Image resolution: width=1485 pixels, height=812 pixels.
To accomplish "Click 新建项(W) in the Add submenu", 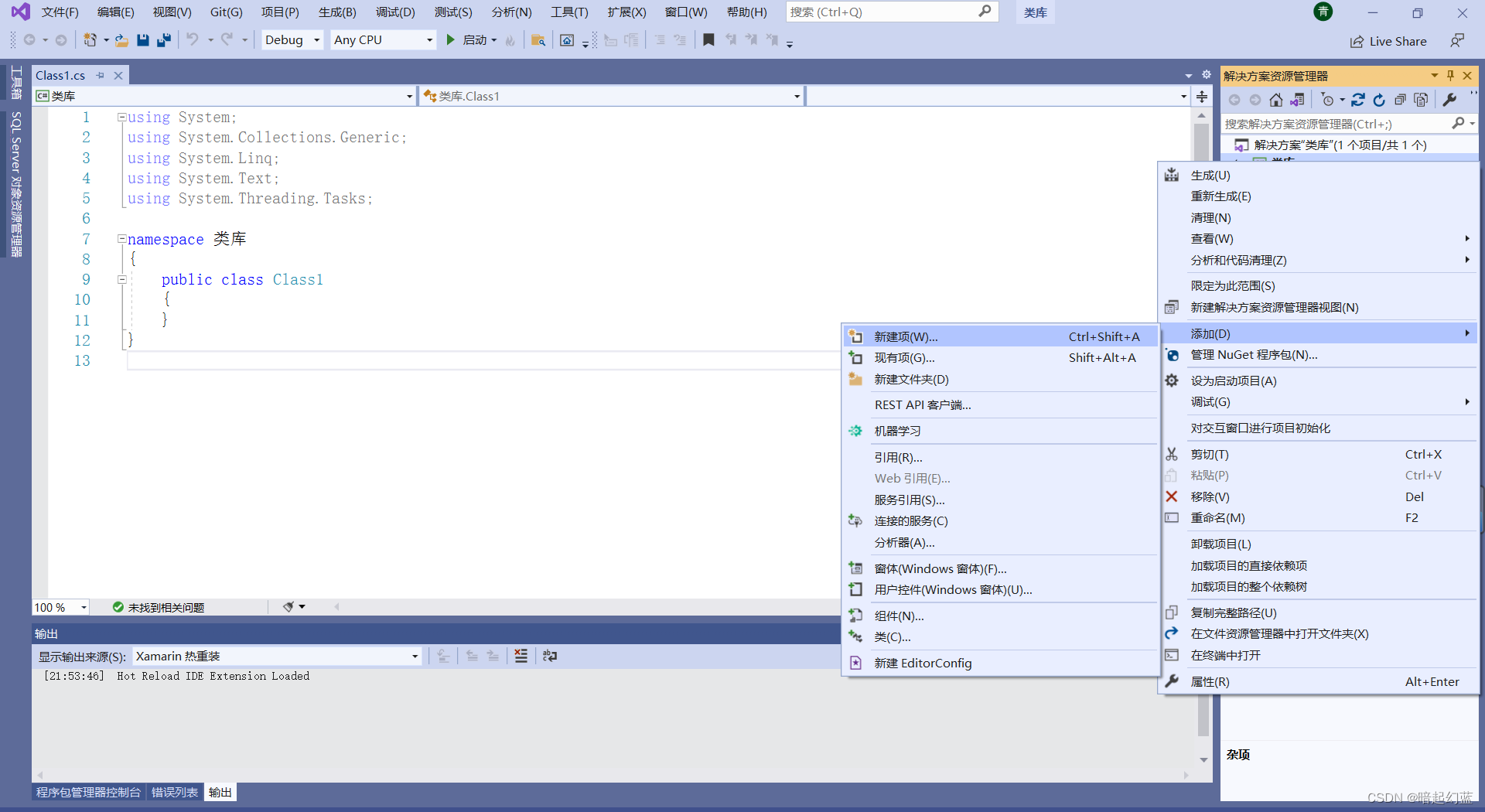I will pyautogui.click(x=913, y=336).
